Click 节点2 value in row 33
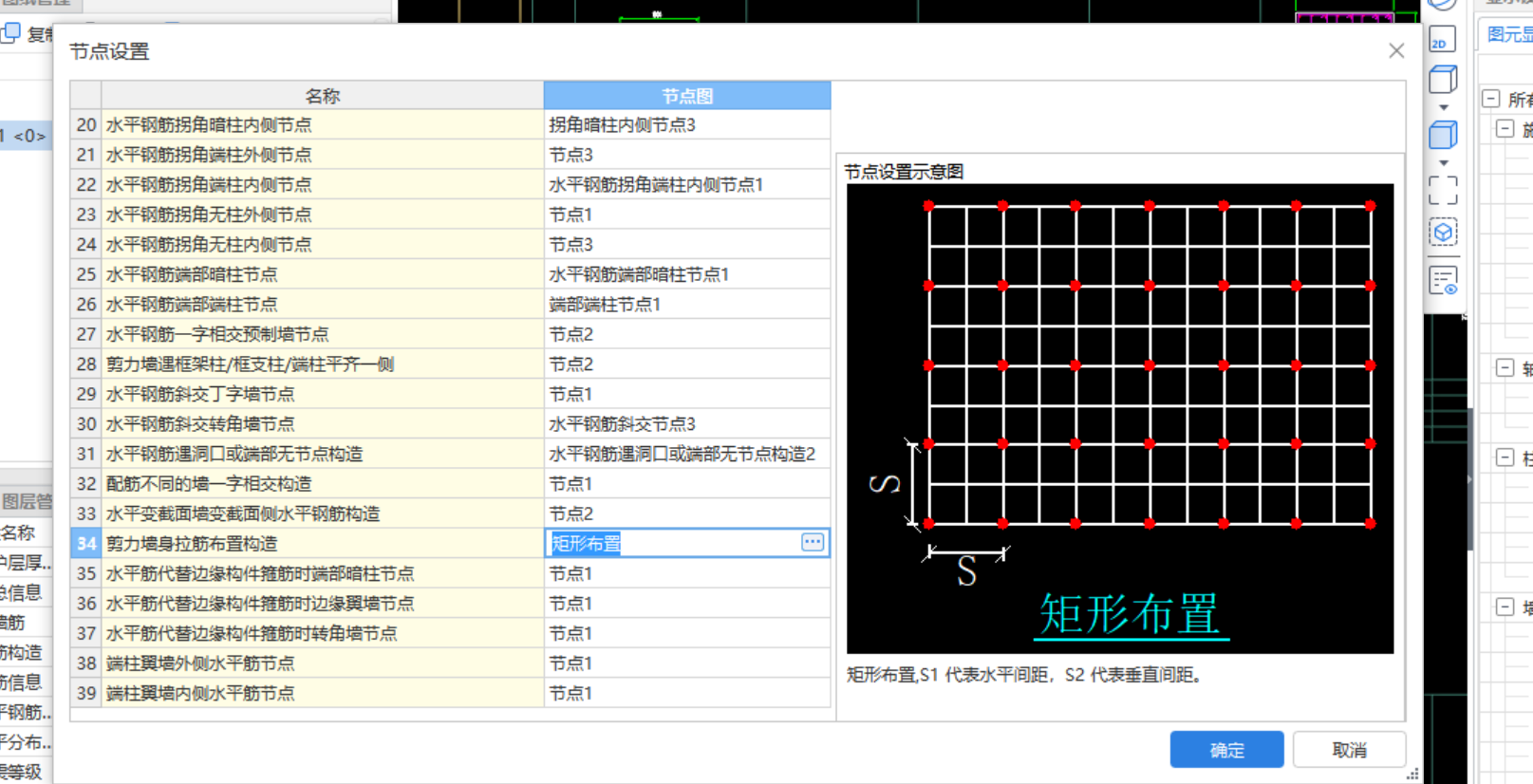This screenshot has height=784, width=1533. pyautogui.click(x=687, y=513)
